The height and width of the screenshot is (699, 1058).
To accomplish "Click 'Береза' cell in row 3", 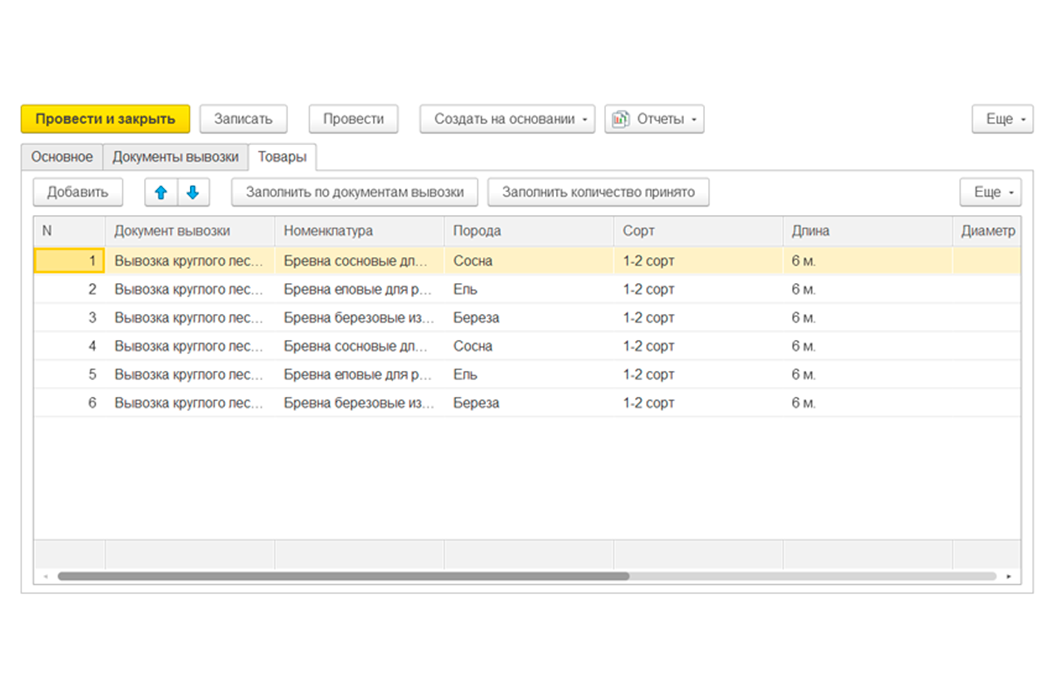I will click(x=529, y=318).
